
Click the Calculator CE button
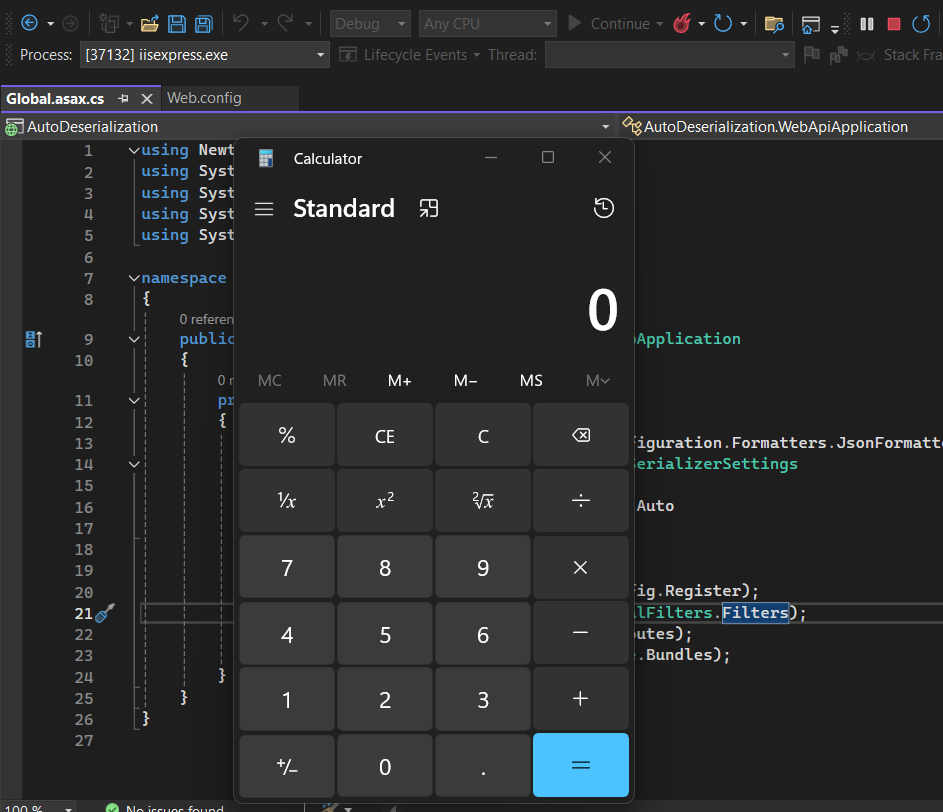385,436
